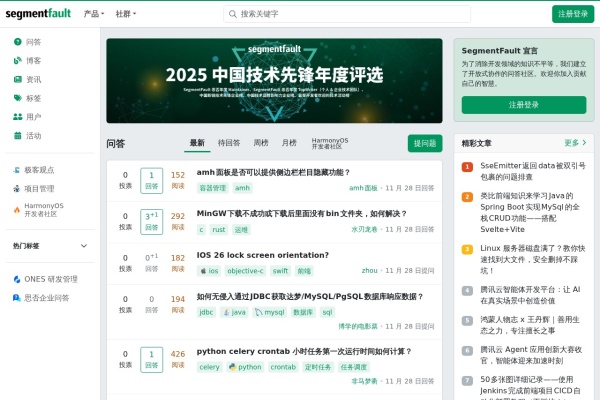Open the 活动 sidebar icon
600x400 pixels.
[18, 135]
